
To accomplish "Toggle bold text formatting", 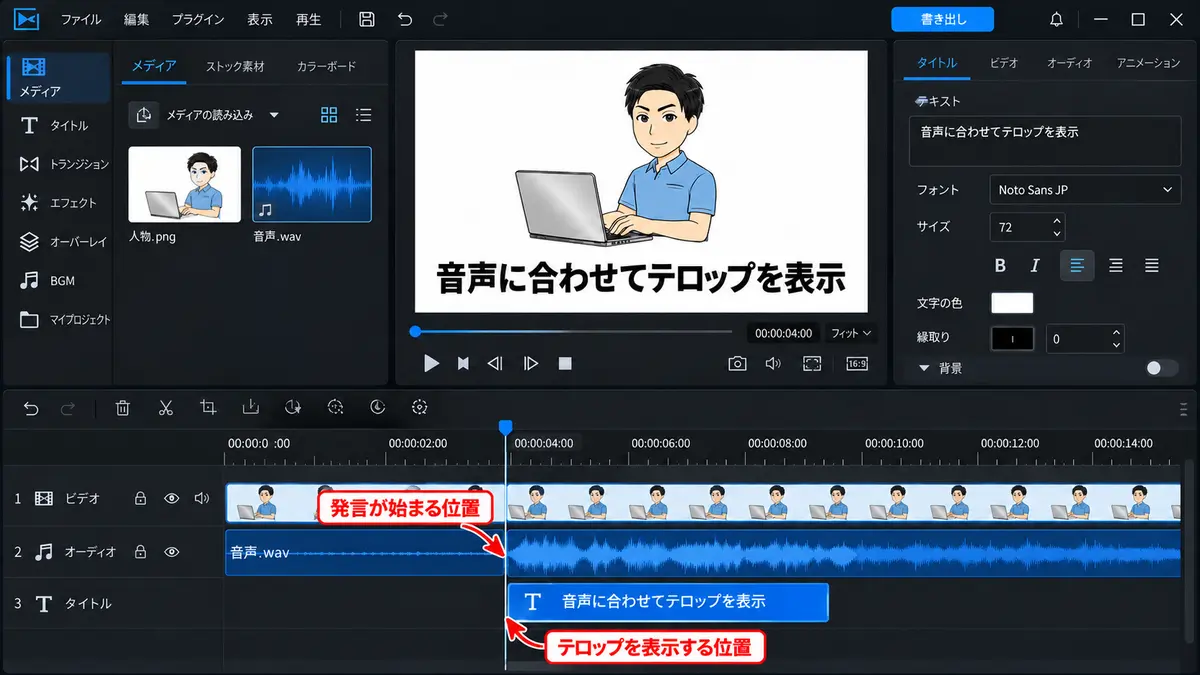I will tap(1000, 265).
